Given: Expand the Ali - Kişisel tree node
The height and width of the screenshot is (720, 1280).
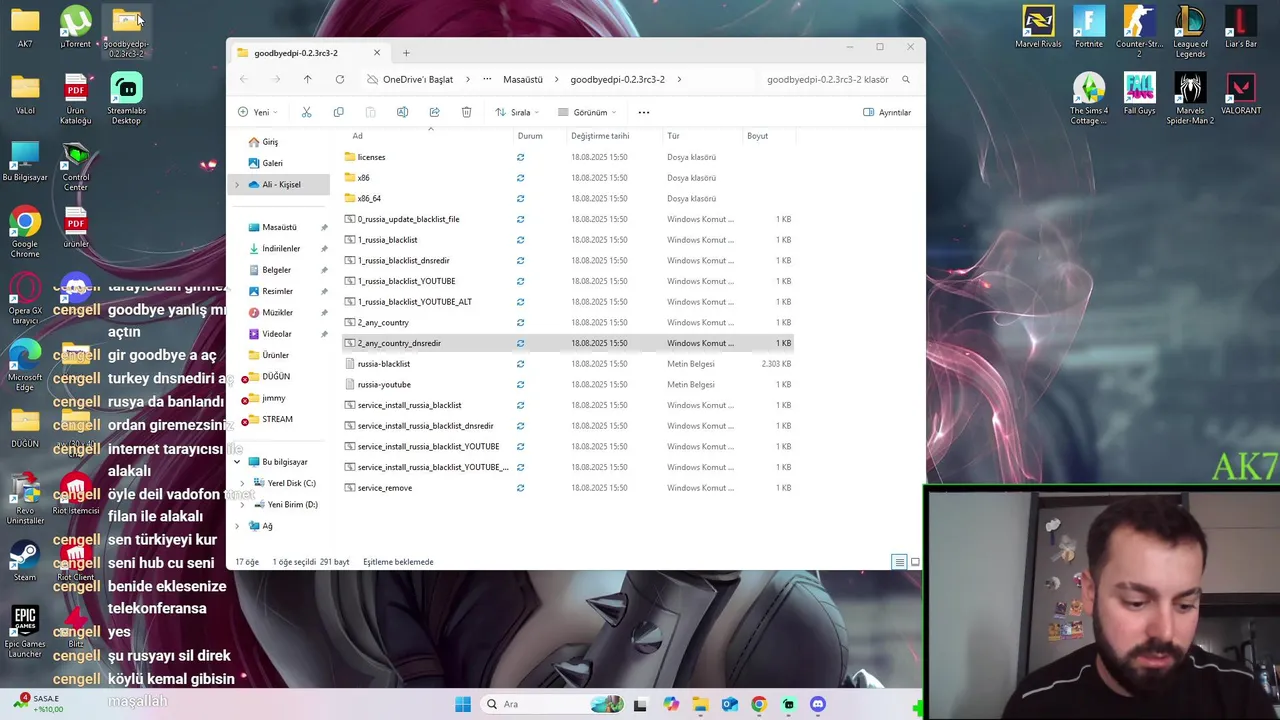Looking at the screenshot, I should pyautogui.click(x=237, y=185).
